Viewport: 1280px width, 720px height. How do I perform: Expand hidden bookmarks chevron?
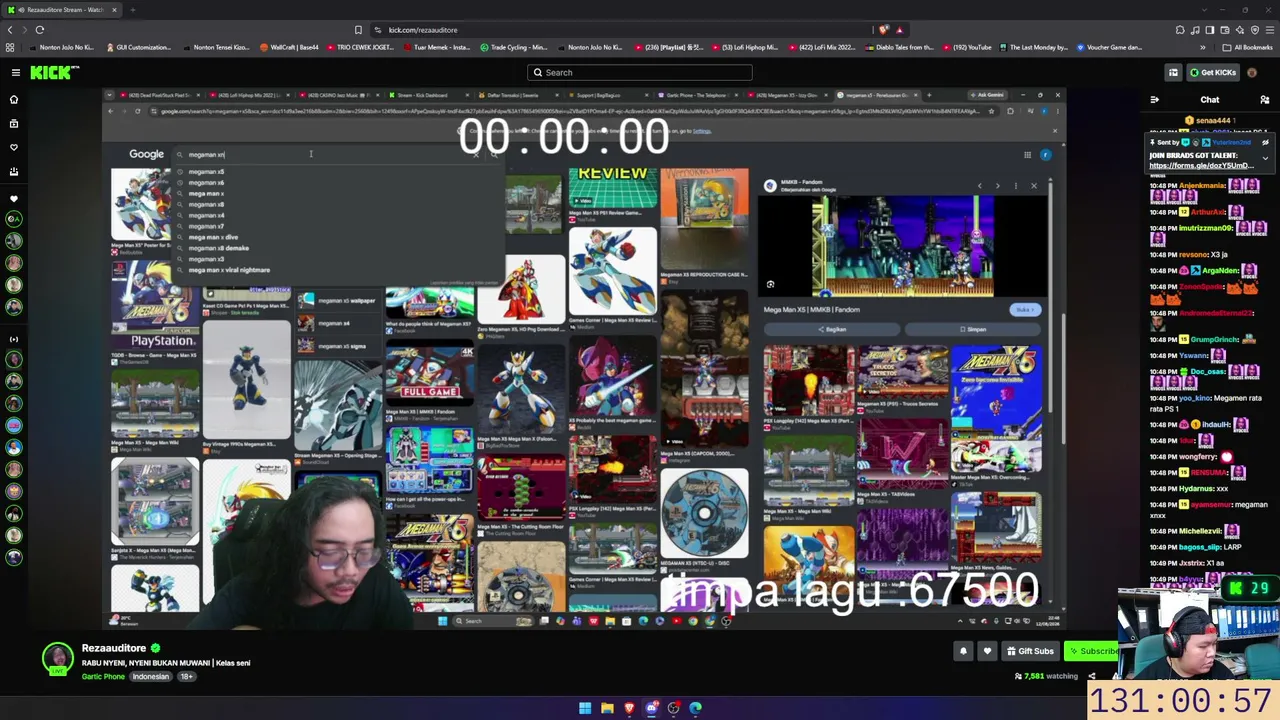pos(1203,47)
